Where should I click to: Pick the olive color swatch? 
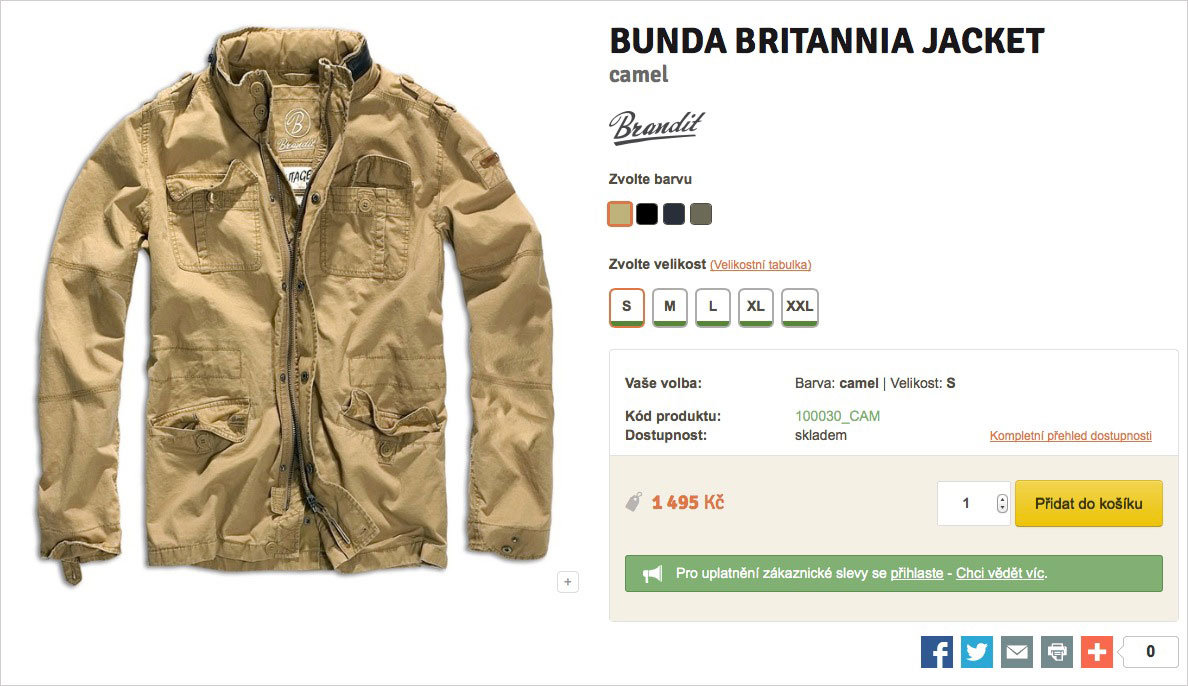click(701, 214)
